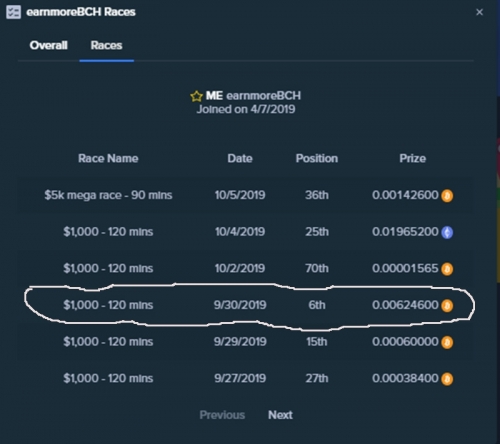Close the earnmoreBCH Races dialog
Image resolution: width=500 pixels, height=444 pixels.
tap(479, 12)
